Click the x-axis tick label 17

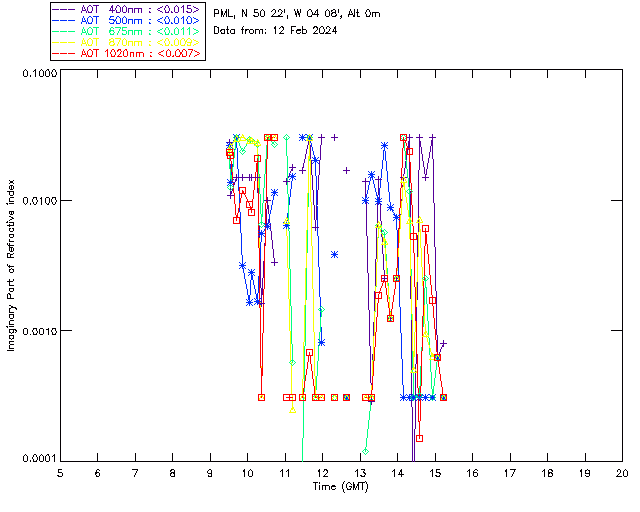(x=510, y=474)
